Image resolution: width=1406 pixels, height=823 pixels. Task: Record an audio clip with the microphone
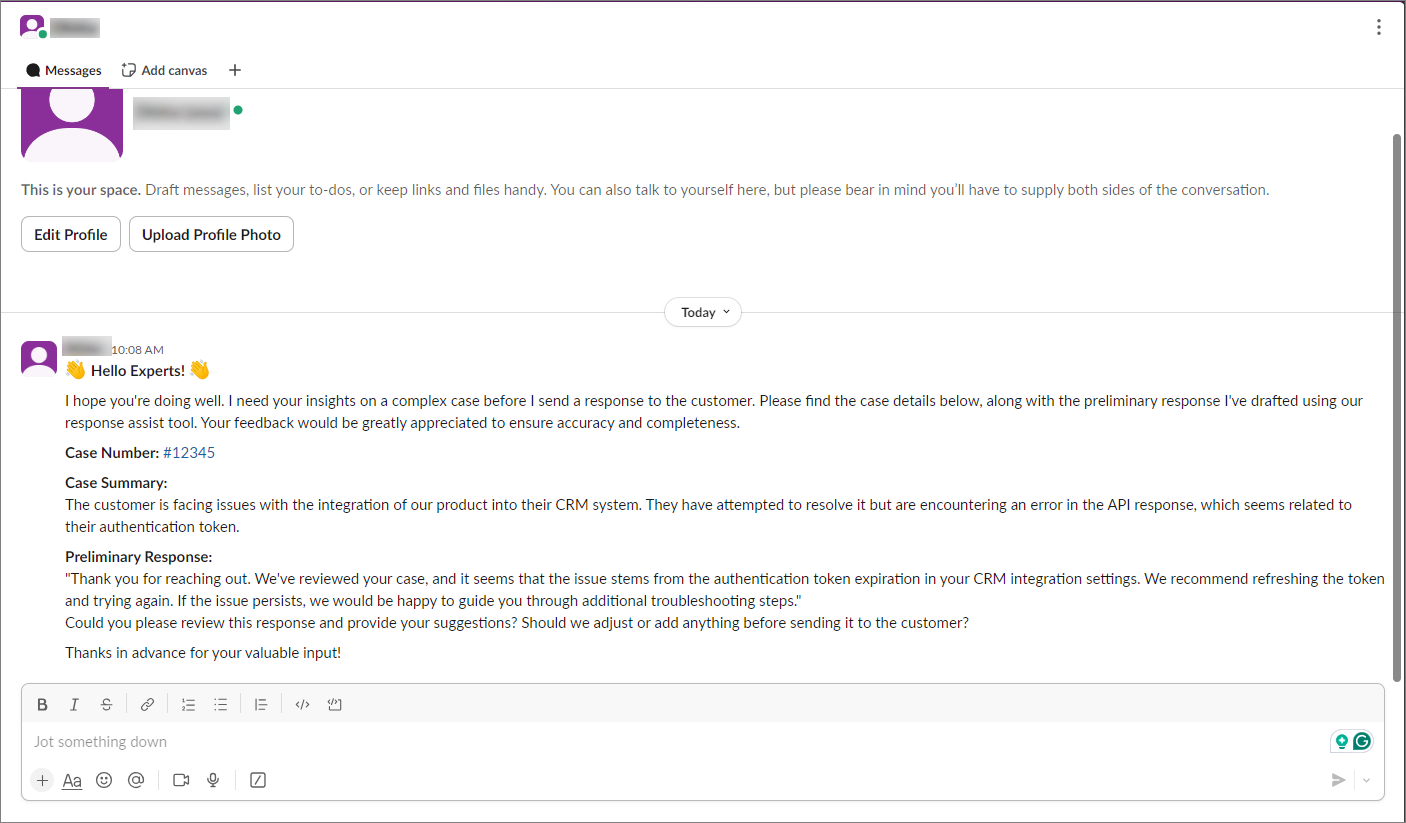point(213,780)
